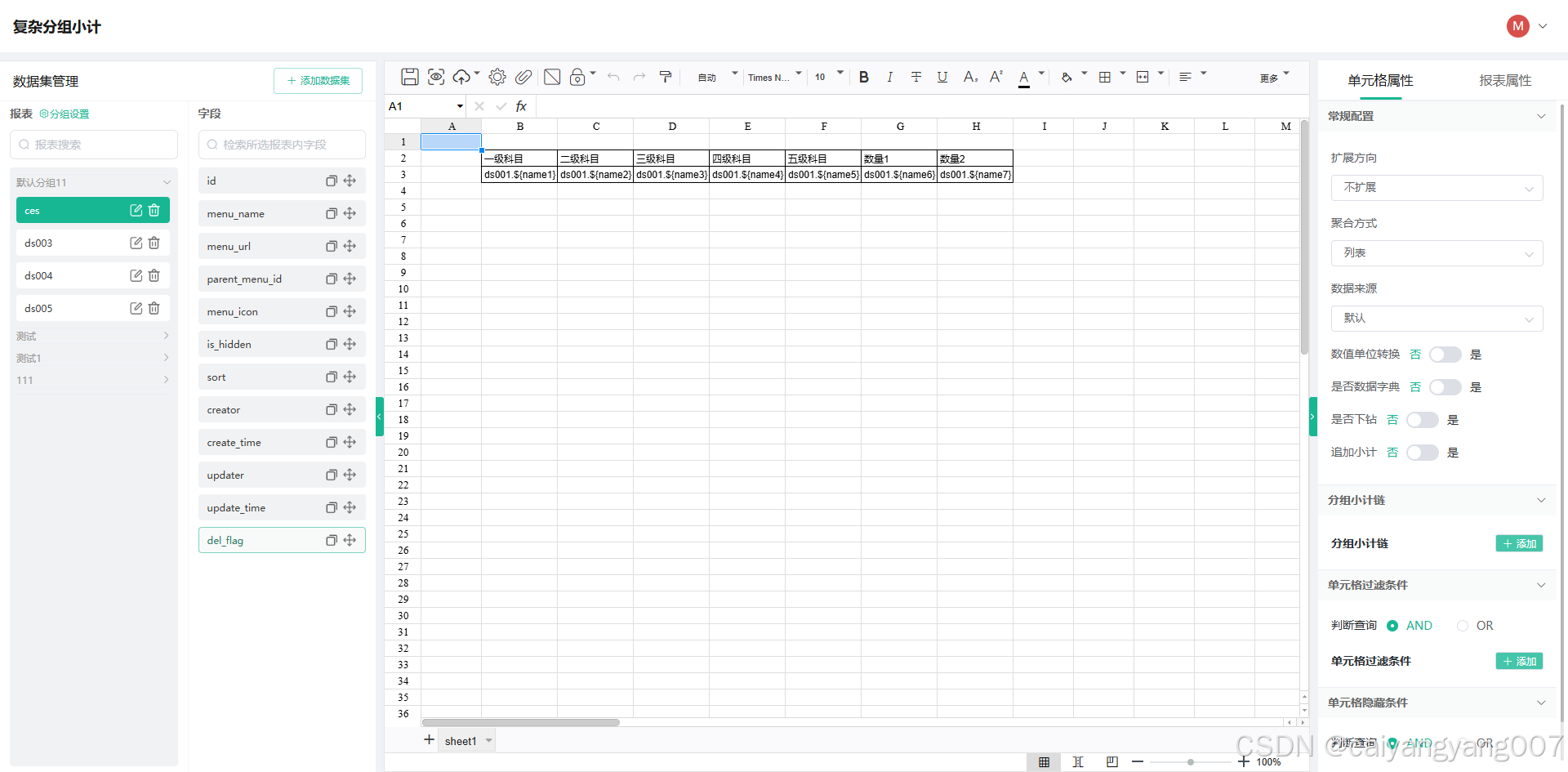Viewport: 1568px width, 772px height.
Task: Open the report preview eye icon
Action: (436, 77)
